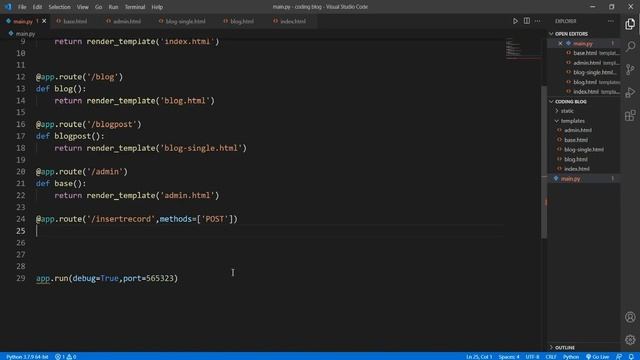
Task: Open the Manage settings gear icon
Action: point(630,340)
